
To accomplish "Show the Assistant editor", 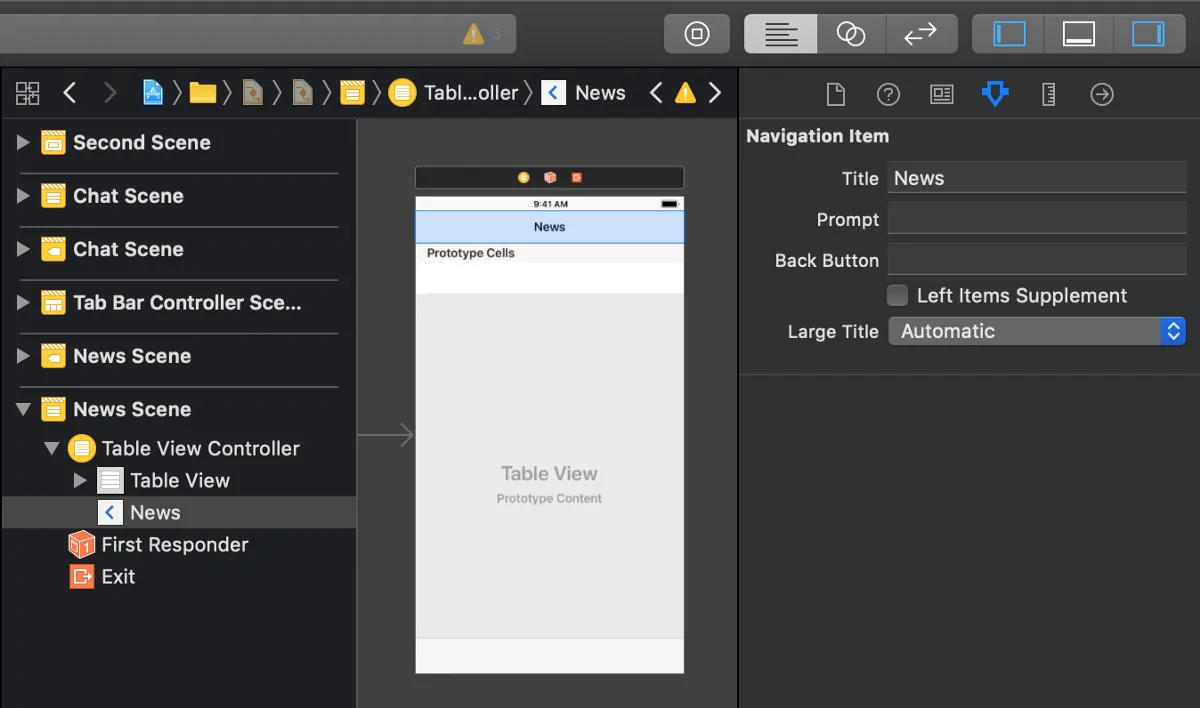I will [850, 34].
